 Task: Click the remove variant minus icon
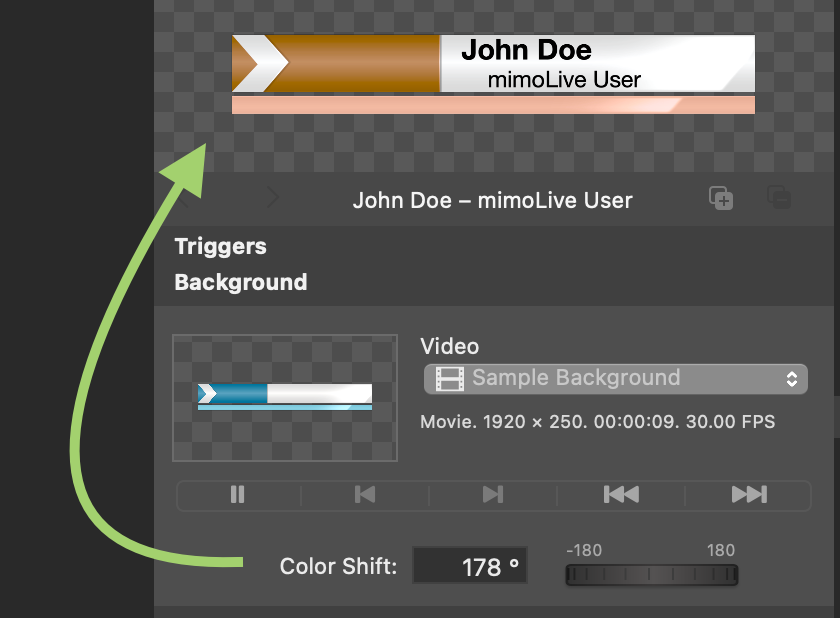[779, 198]
